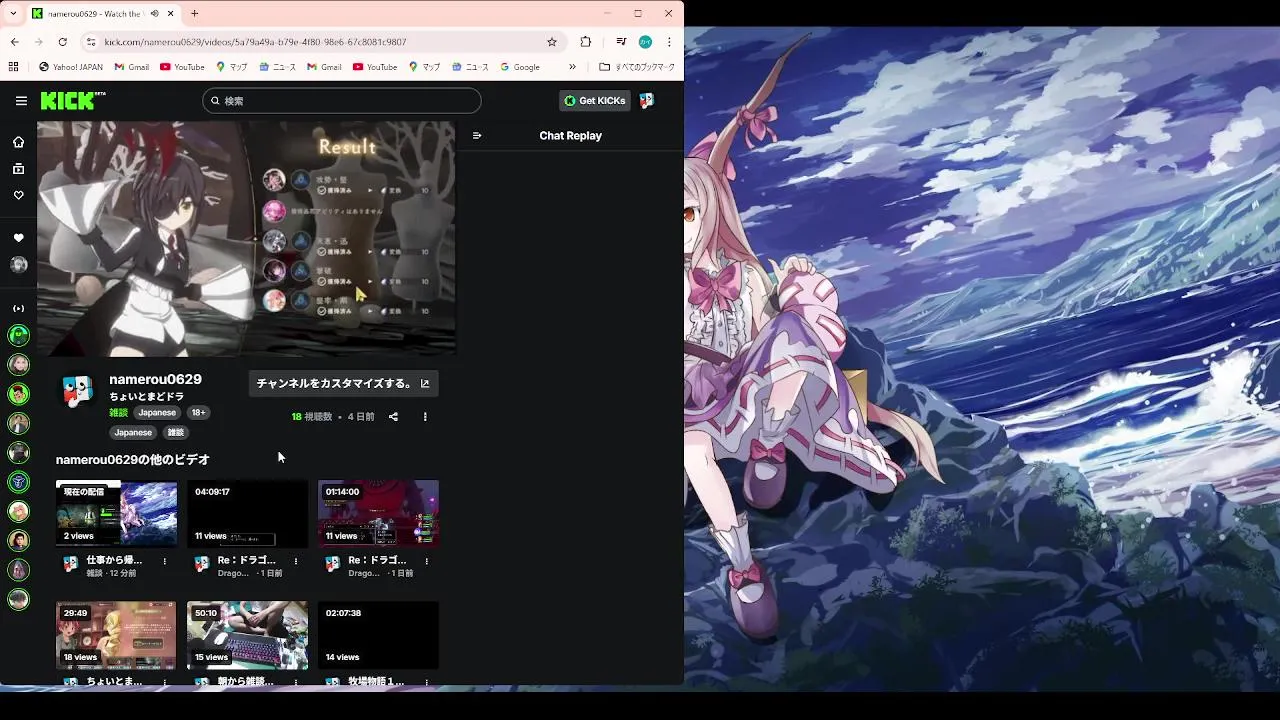Go to Home in Kick sidebar
Viewport: 1280px width, 720px height.
pos(18,142)
